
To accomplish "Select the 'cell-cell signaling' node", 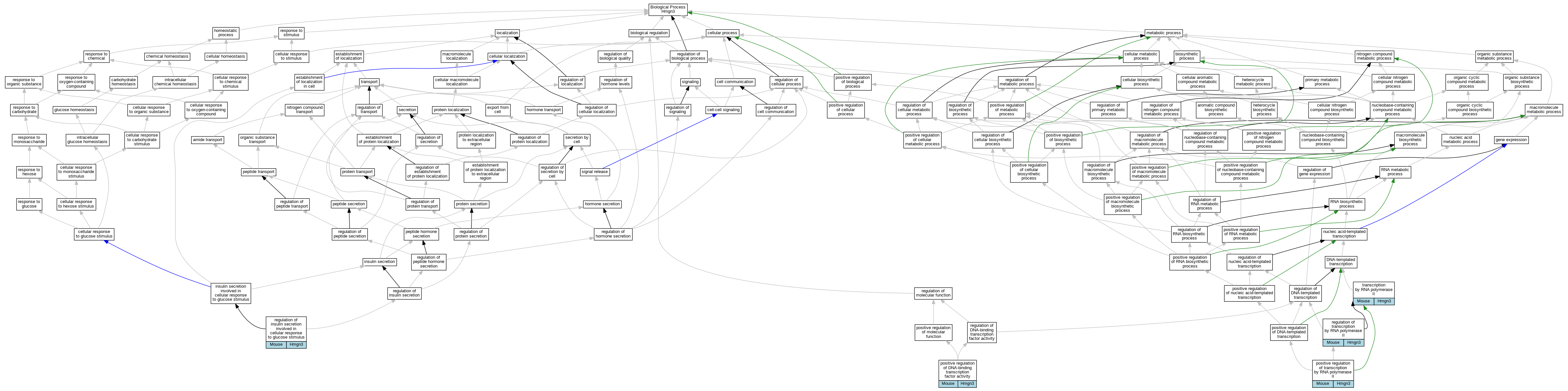I will [723, 109].
